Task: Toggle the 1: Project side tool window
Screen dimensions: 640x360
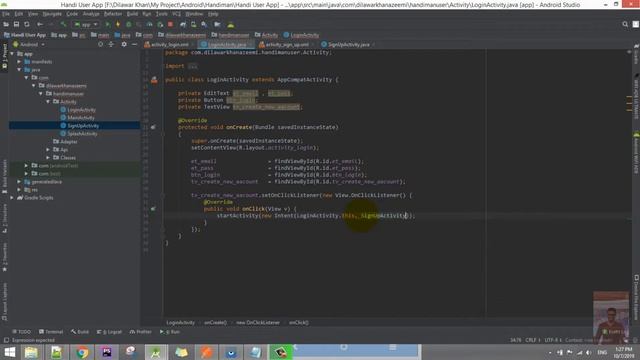Action: (4, 56)
